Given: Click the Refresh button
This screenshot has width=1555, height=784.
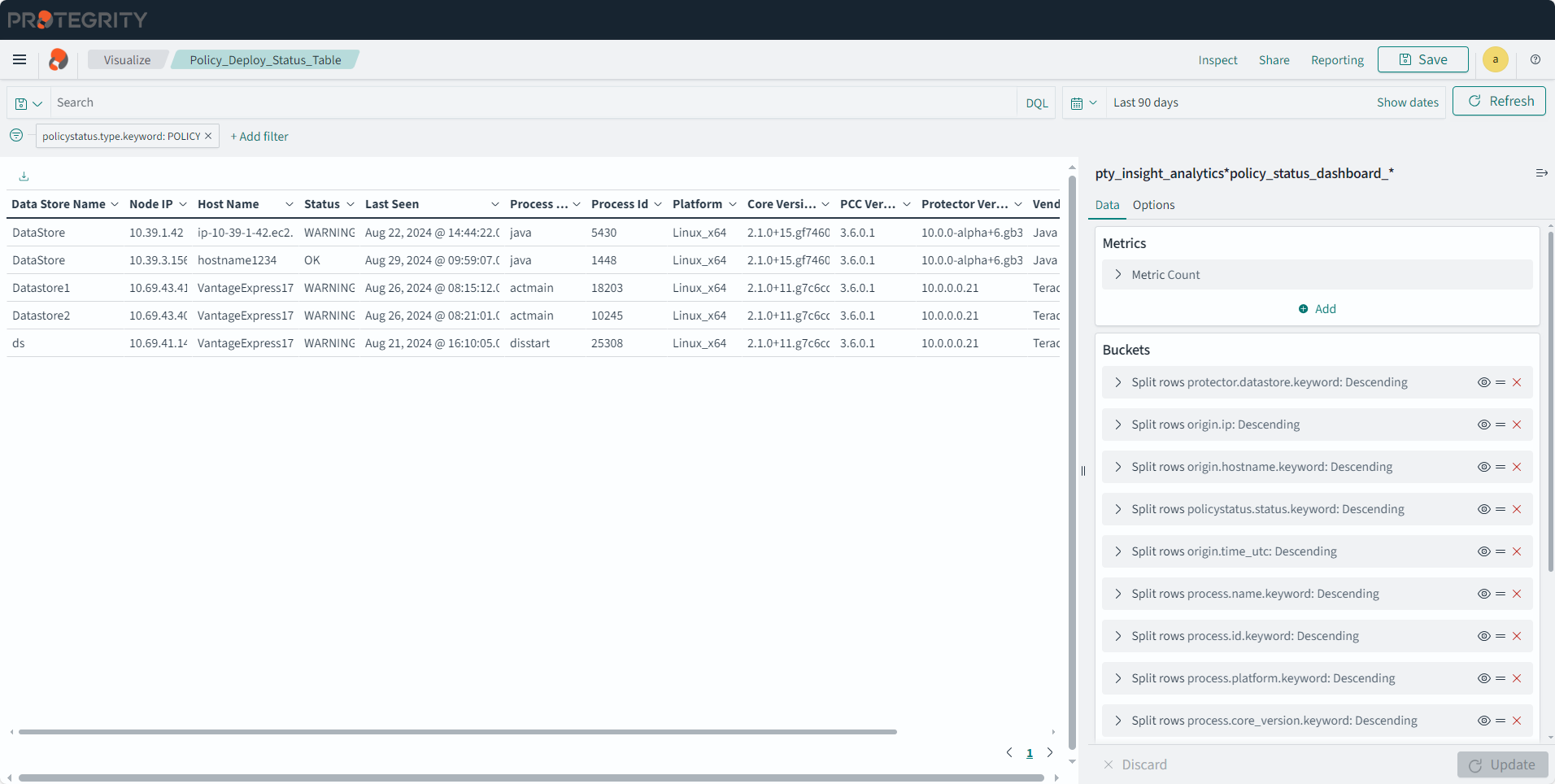Looking at the screenshot, I should tap(1499, 102).
